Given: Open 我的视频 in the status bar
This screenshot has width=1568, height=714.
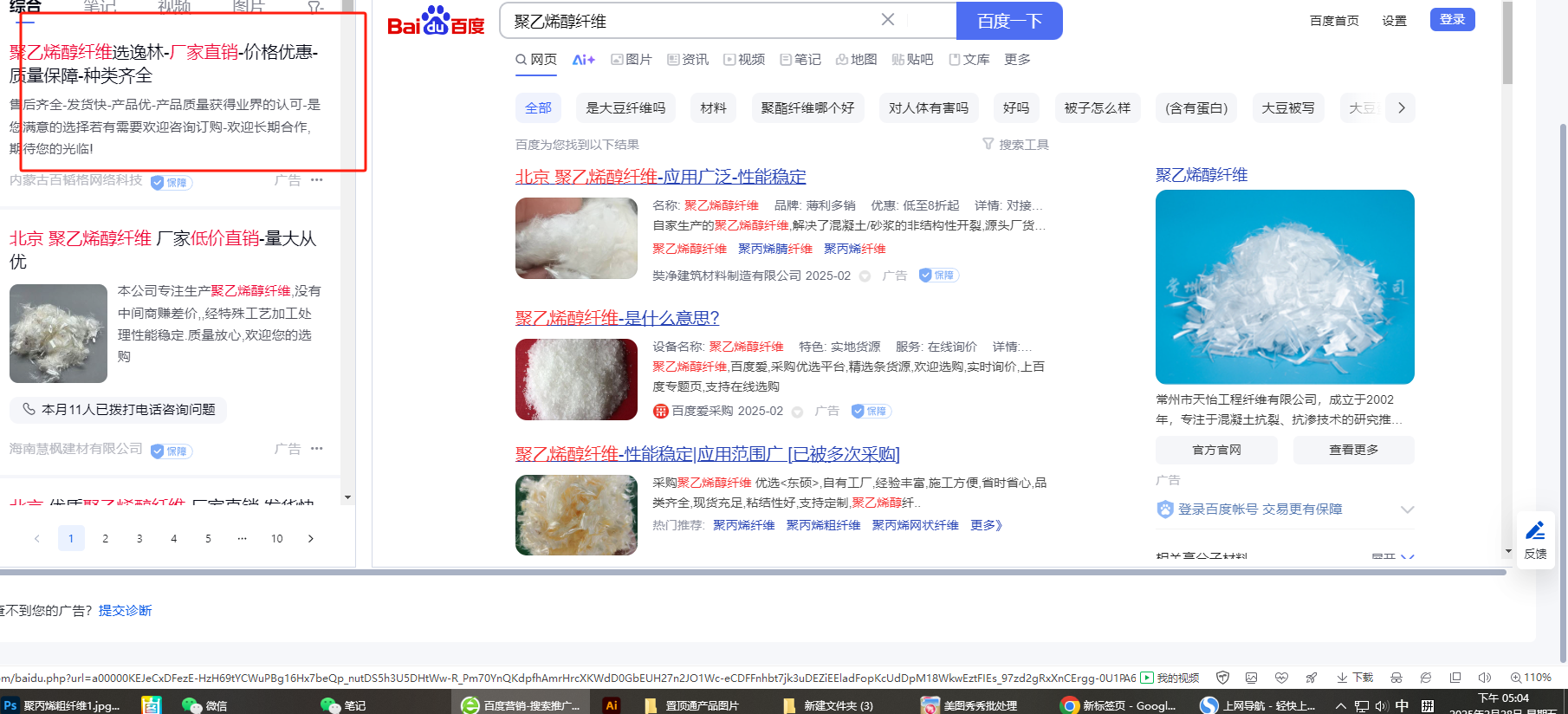Looking at the screenshot, I should click(1170, 678).
